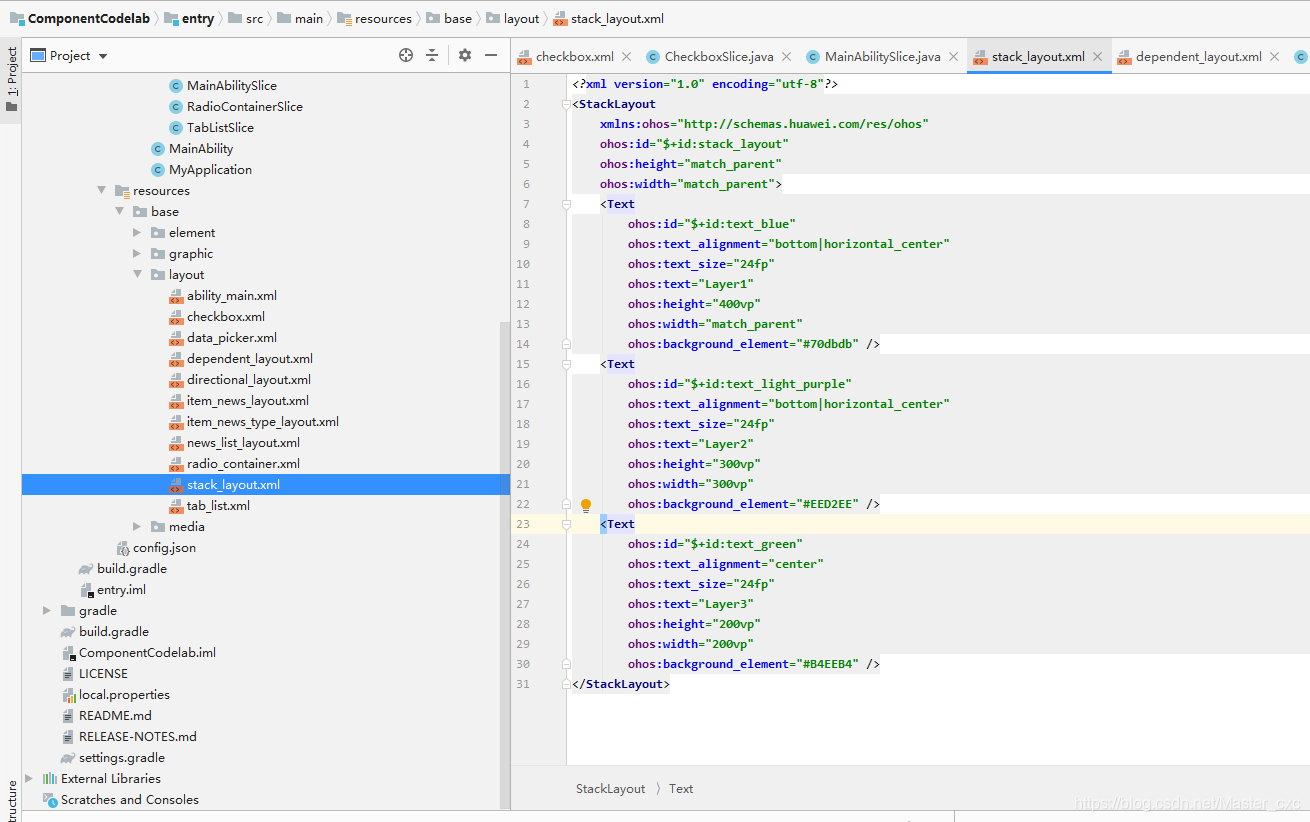Close the stack_layout.xml tab
The height and width of the screenshot is (822, 1310).
coord(1097,57)
